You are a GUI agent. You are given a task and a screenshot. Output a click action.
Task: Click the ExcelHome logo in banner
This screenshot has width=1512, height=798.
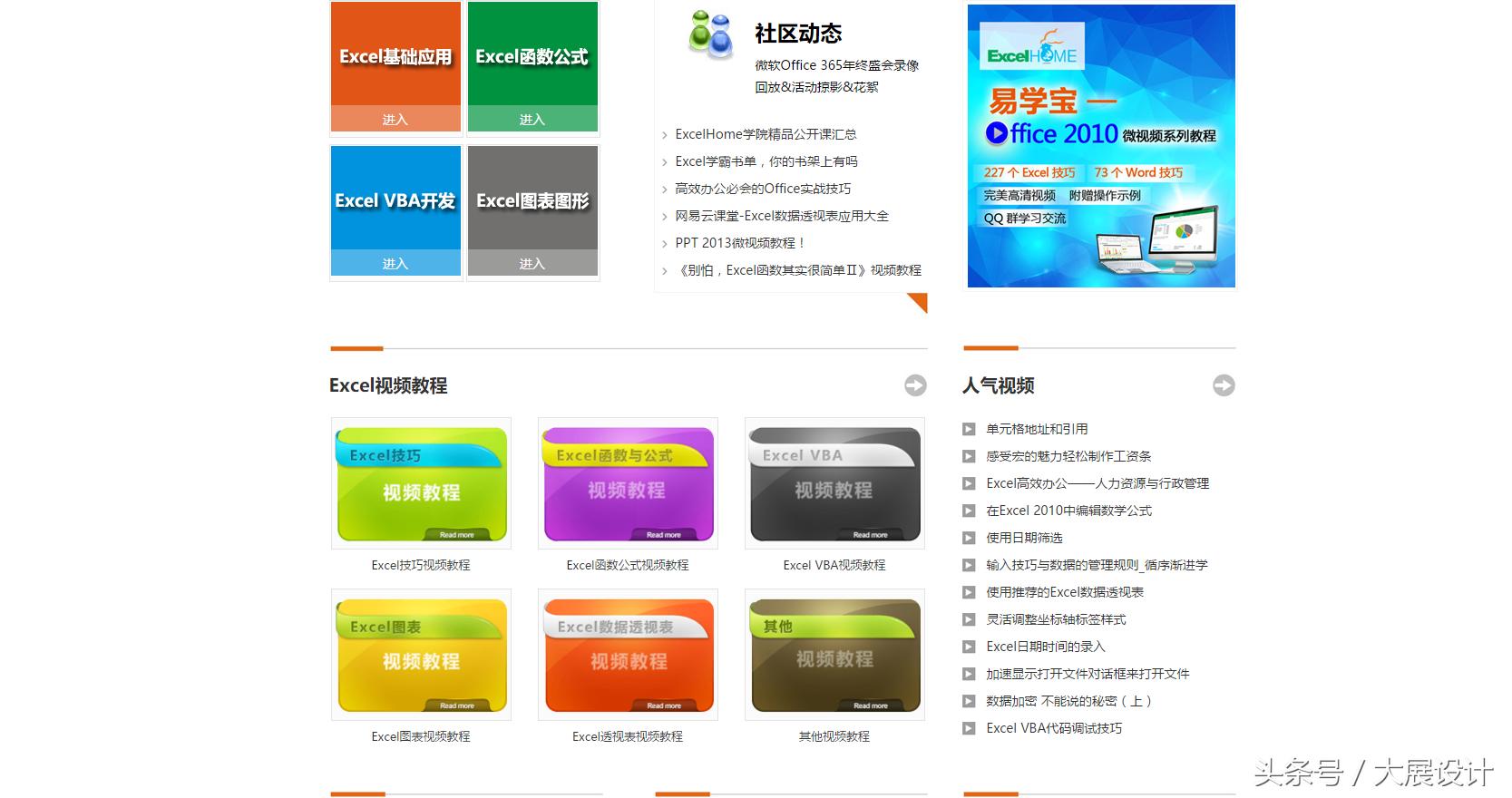coord(1032,47)
